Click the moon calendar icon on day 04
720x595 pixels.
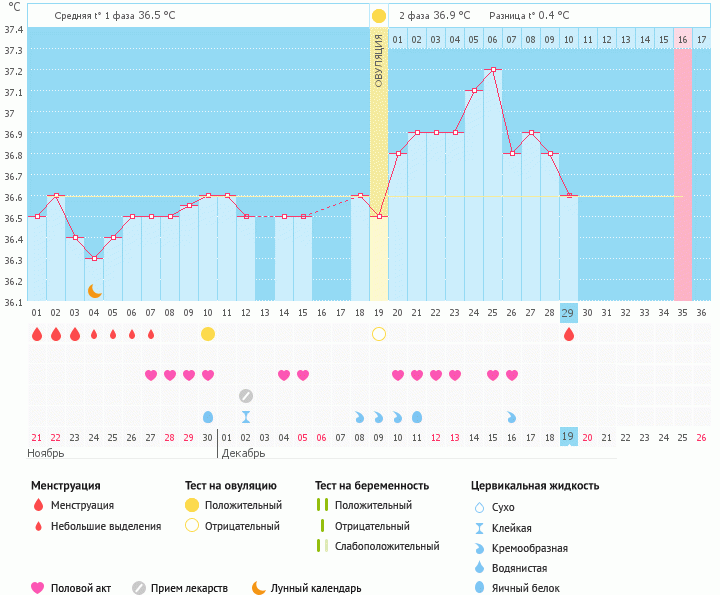tap(94, 290)
